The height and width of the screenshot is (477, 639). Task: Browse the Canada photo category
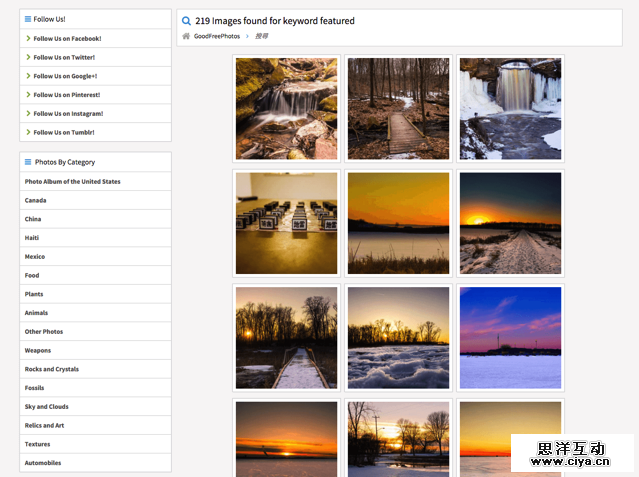pos(36,200)
